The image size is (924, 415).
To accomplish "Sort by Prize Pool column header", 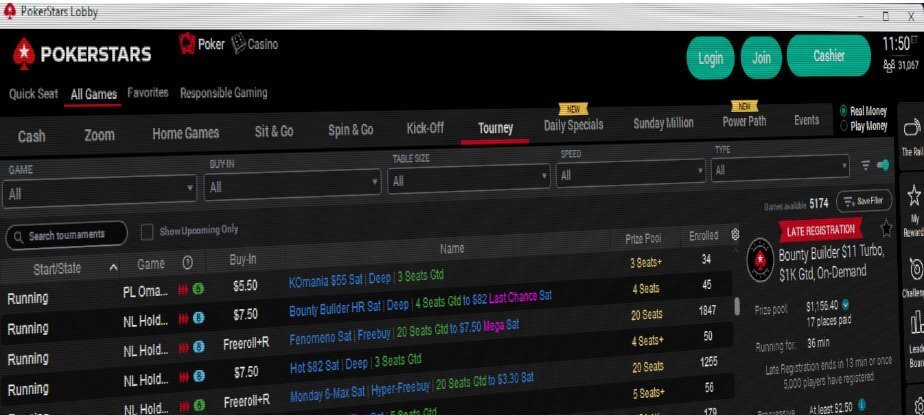I will (x=643, y=239).
